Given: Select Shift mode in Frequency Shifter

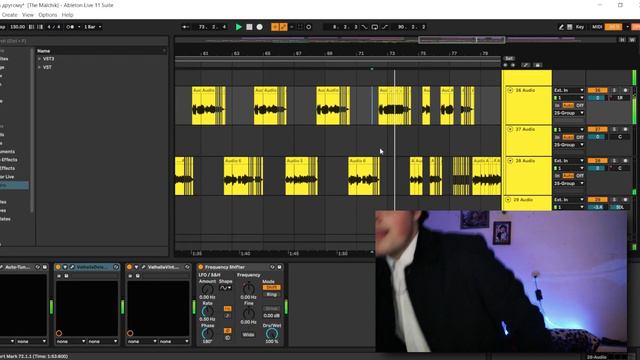Looking at the screenshot, I should tap(271, 288).
